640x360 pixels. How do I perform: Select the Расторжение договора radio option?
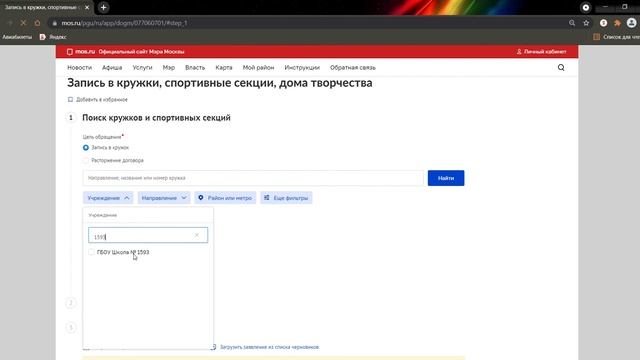[86, 160]
